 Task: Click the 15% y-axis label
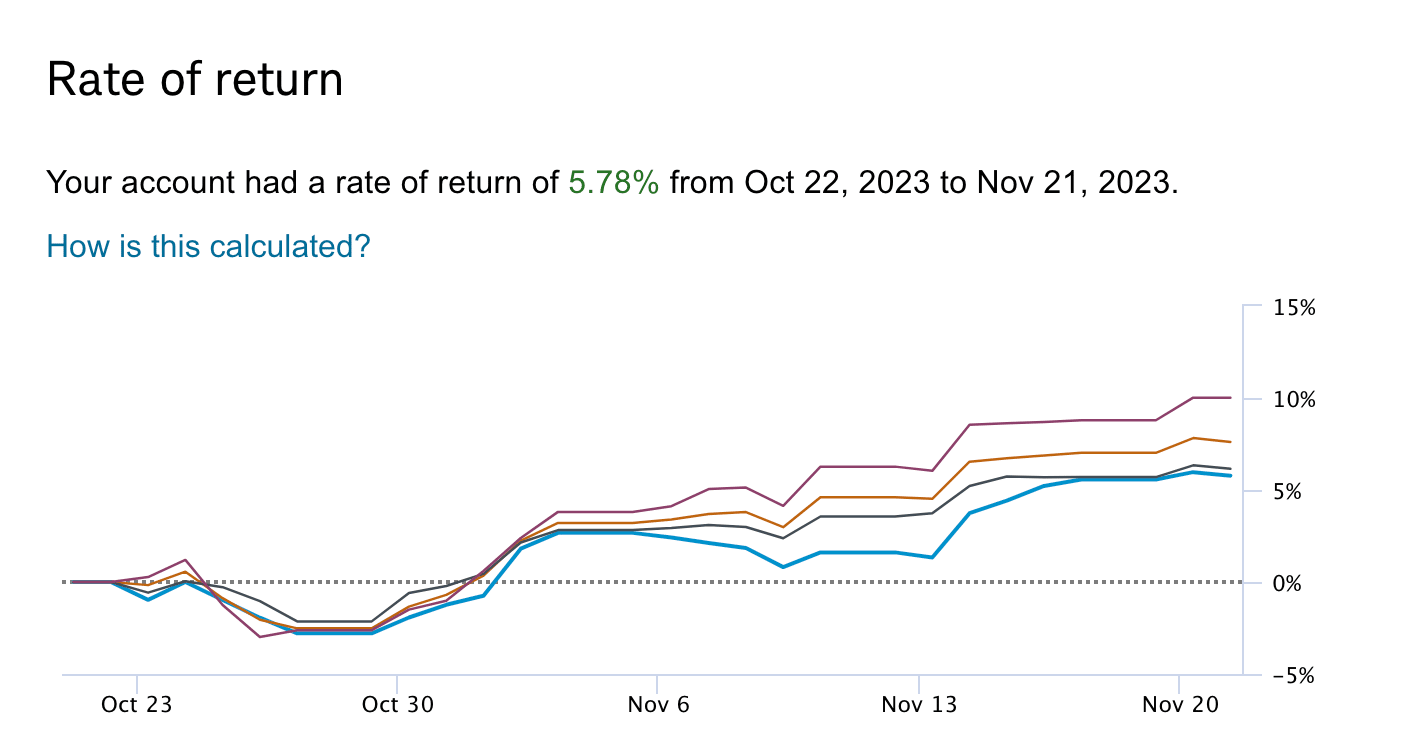coord(1295,308)
